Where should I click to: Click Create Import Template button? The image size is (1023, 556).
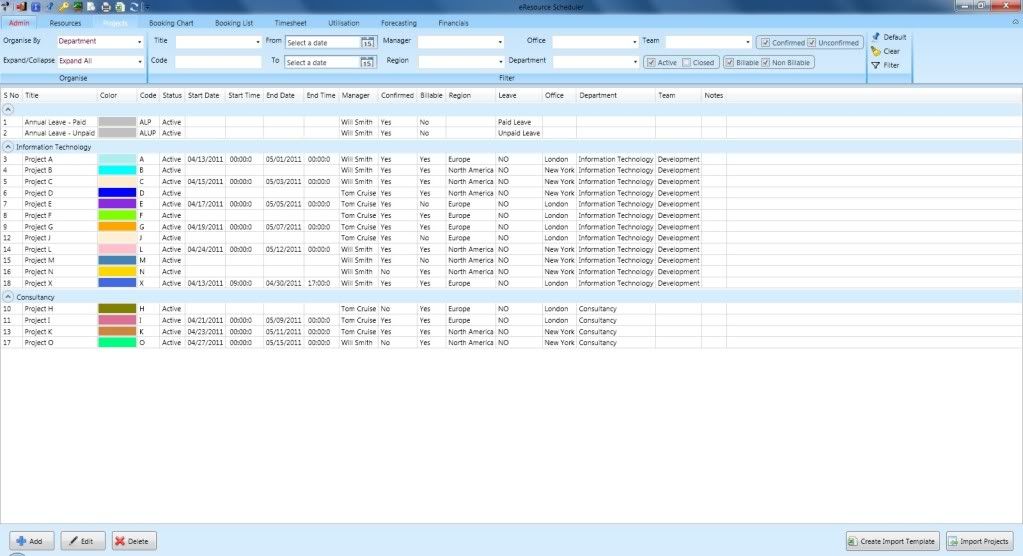coord(893,541)
